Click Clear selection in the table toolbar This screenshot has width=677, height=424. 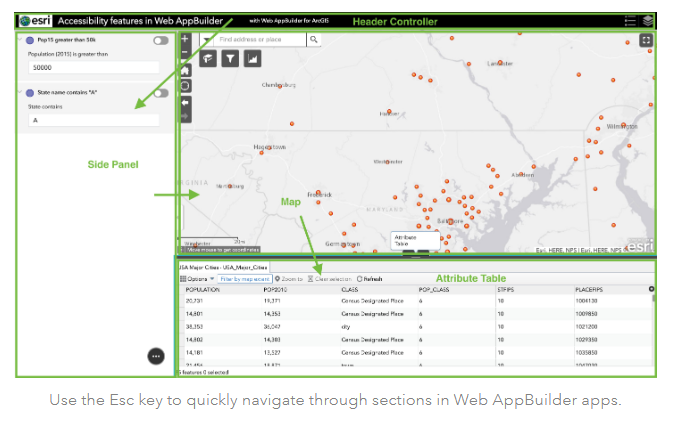click(x=329, y=279)
